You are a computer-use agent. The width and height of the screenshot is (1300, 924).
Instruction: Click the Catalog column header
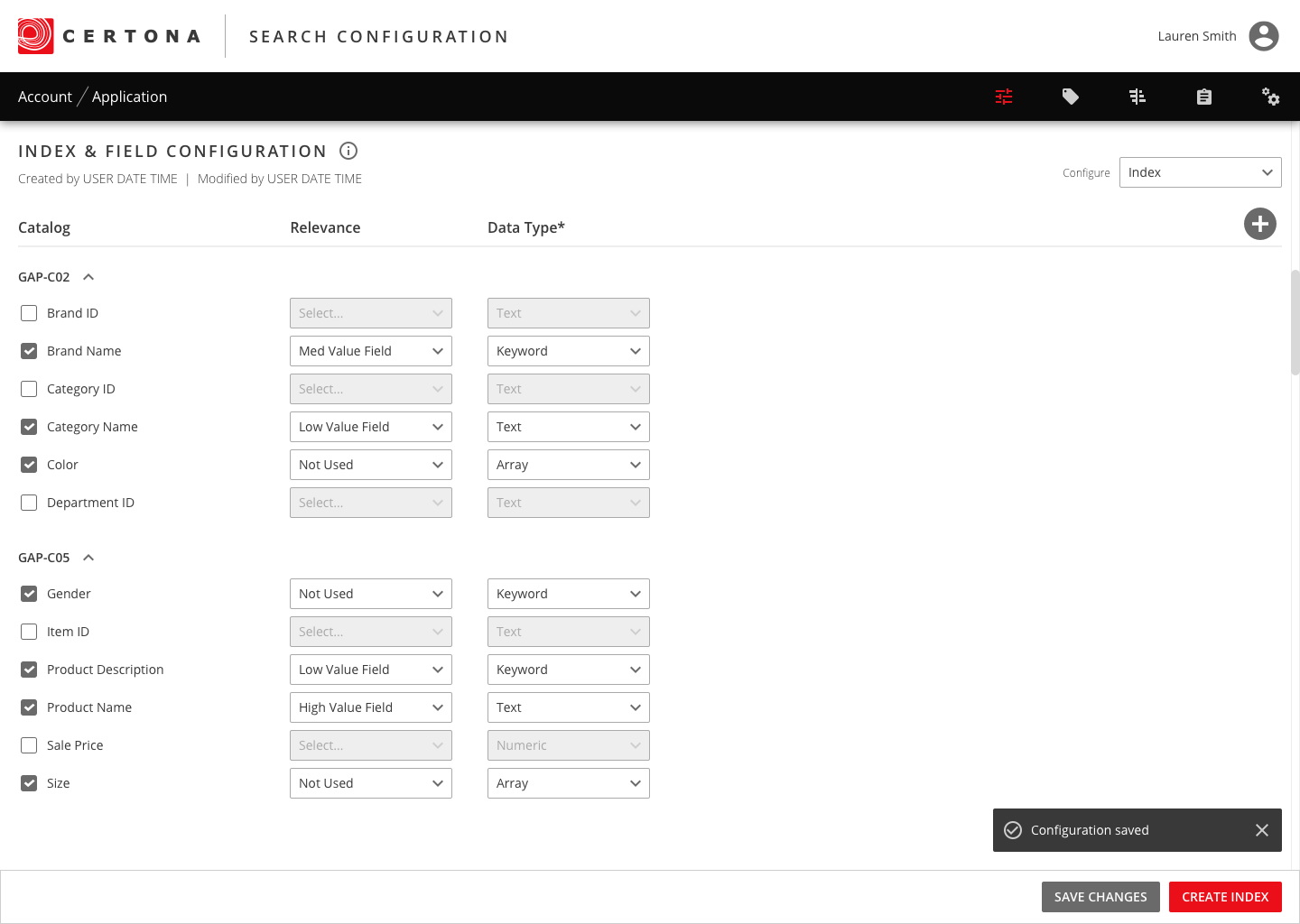(44, 227)
